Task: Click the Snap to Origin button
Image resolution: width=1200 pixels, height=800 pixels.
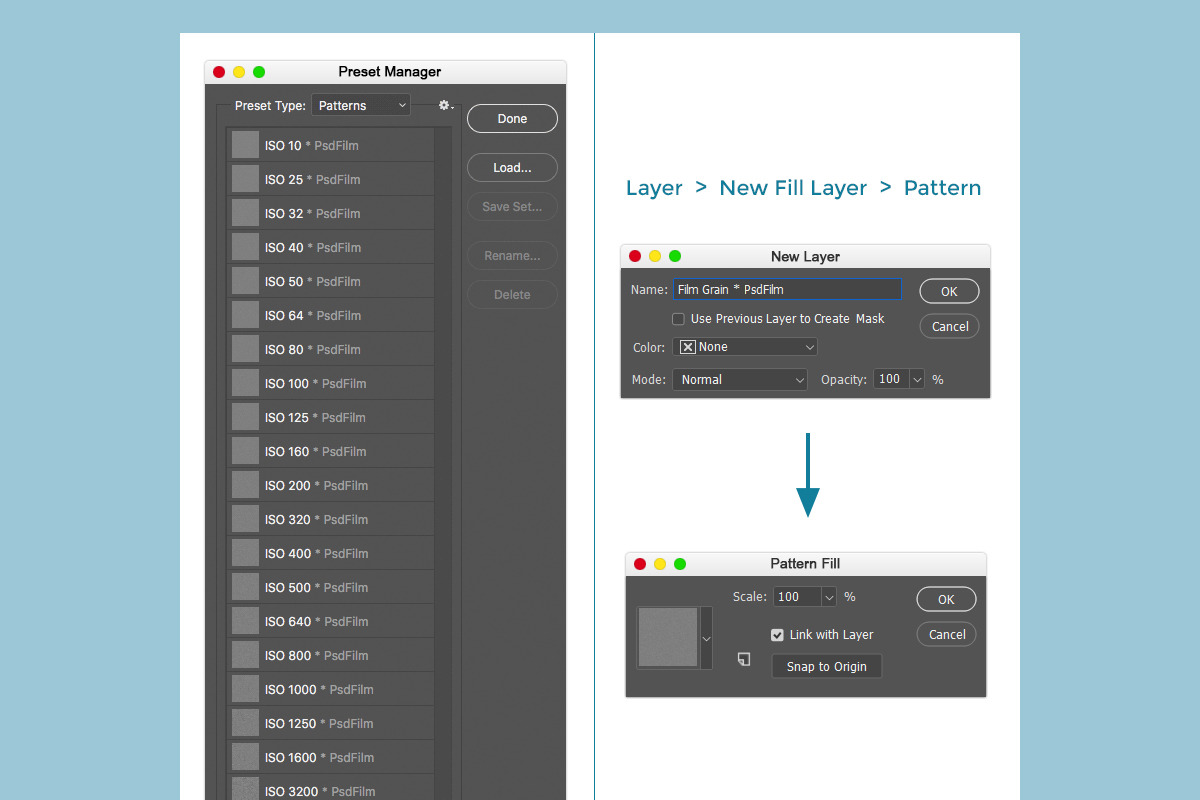Action: pos(826,667)
